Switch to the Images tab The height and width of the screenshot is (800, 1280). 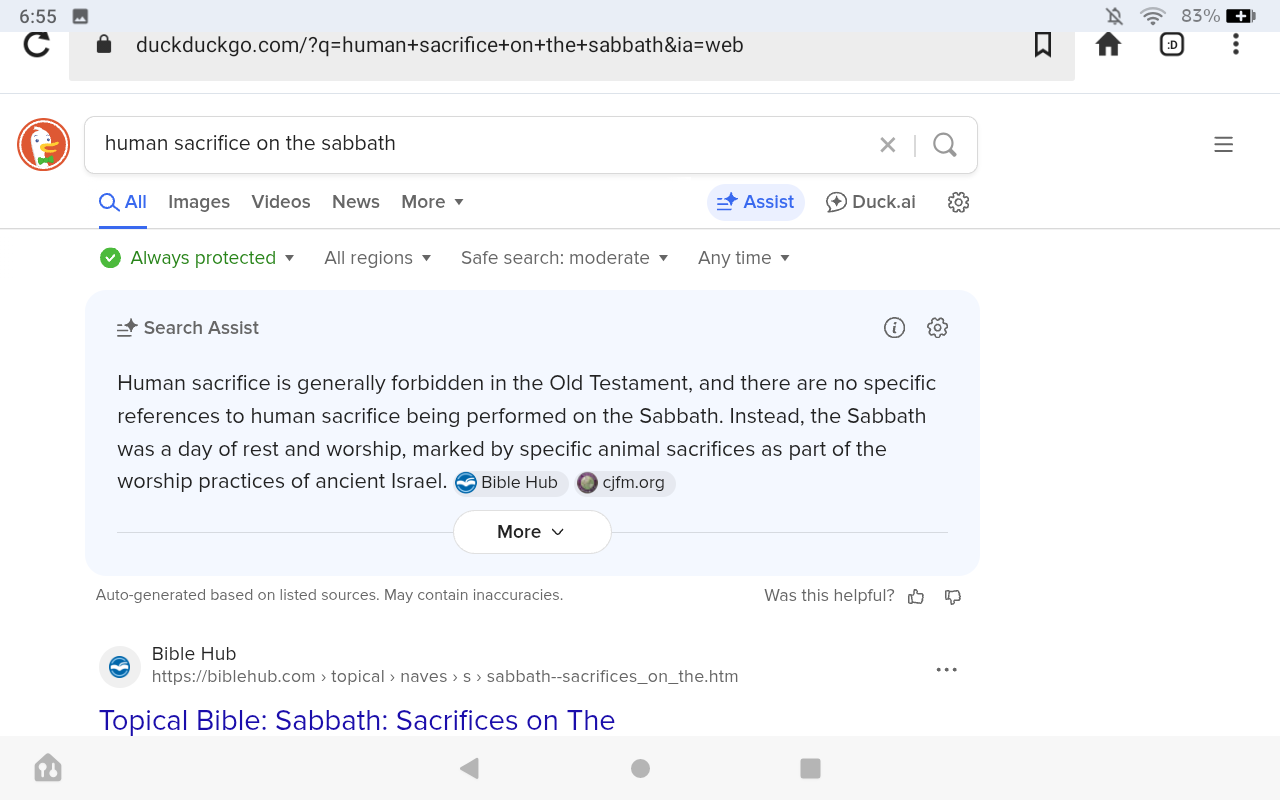click(x=199, y=202)
